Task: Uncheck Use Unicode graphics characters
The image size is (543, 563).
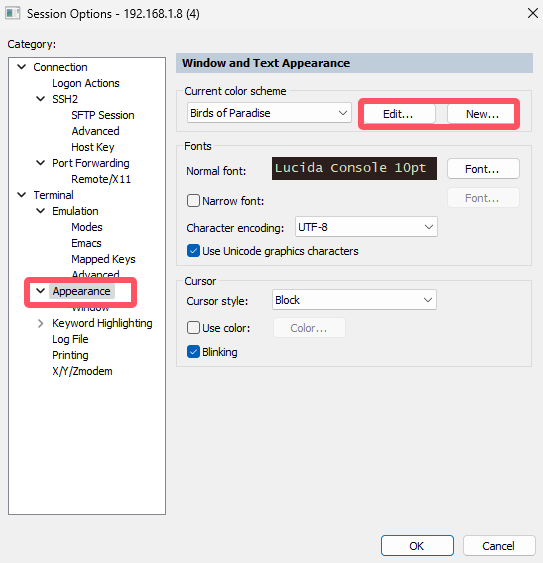Action: (193, 251)
